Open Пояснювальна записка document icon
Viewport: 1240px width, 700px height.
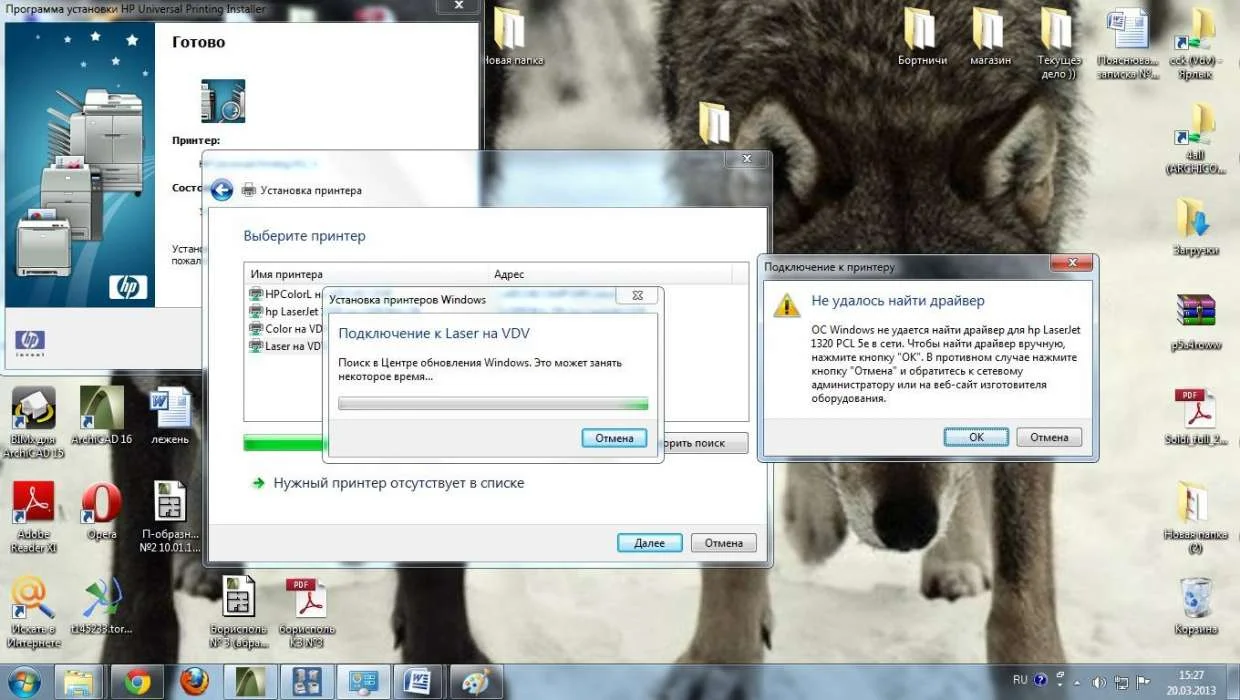pyautogui.click(x=1128, y=44)
